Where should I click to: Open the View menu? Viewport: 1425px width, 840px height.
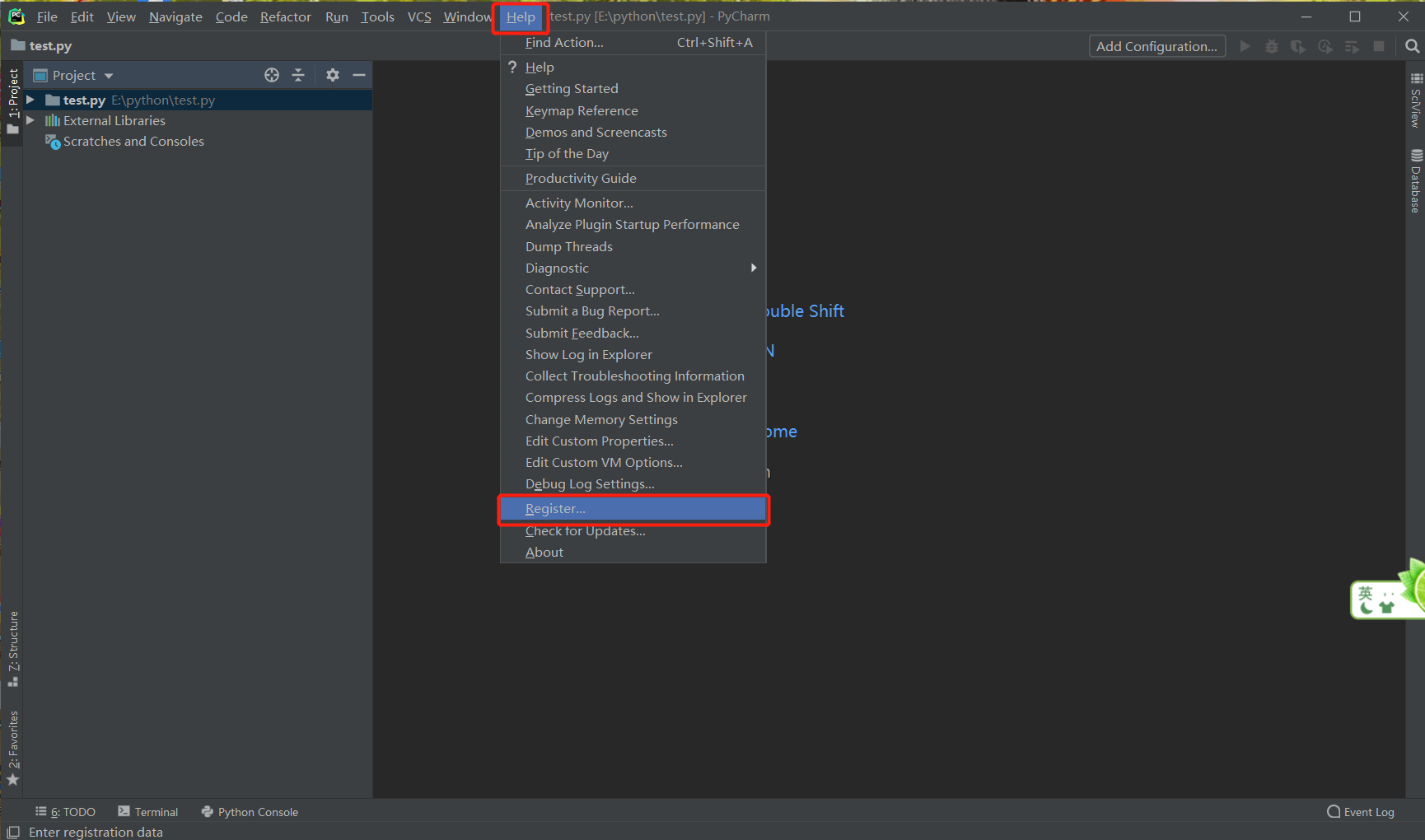121,16
